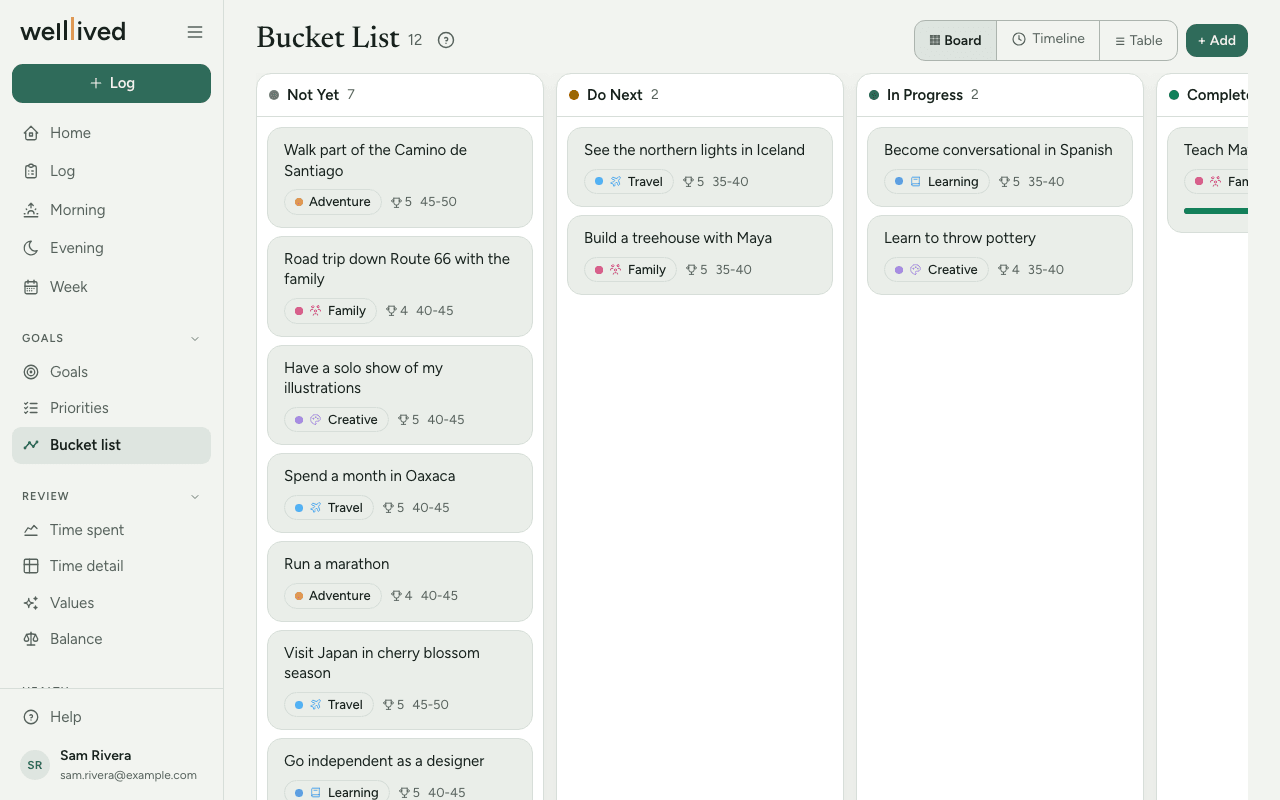Open the wellived logo link
Image resolution: width=1280 pixels, height=800 pixels.
click(x=73, y=31)
